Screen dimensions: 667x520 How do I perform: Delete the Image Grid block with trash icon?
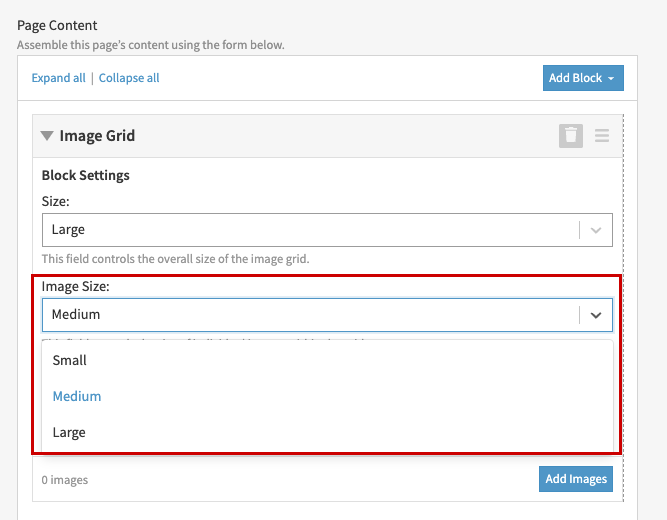tap(570, 136)
